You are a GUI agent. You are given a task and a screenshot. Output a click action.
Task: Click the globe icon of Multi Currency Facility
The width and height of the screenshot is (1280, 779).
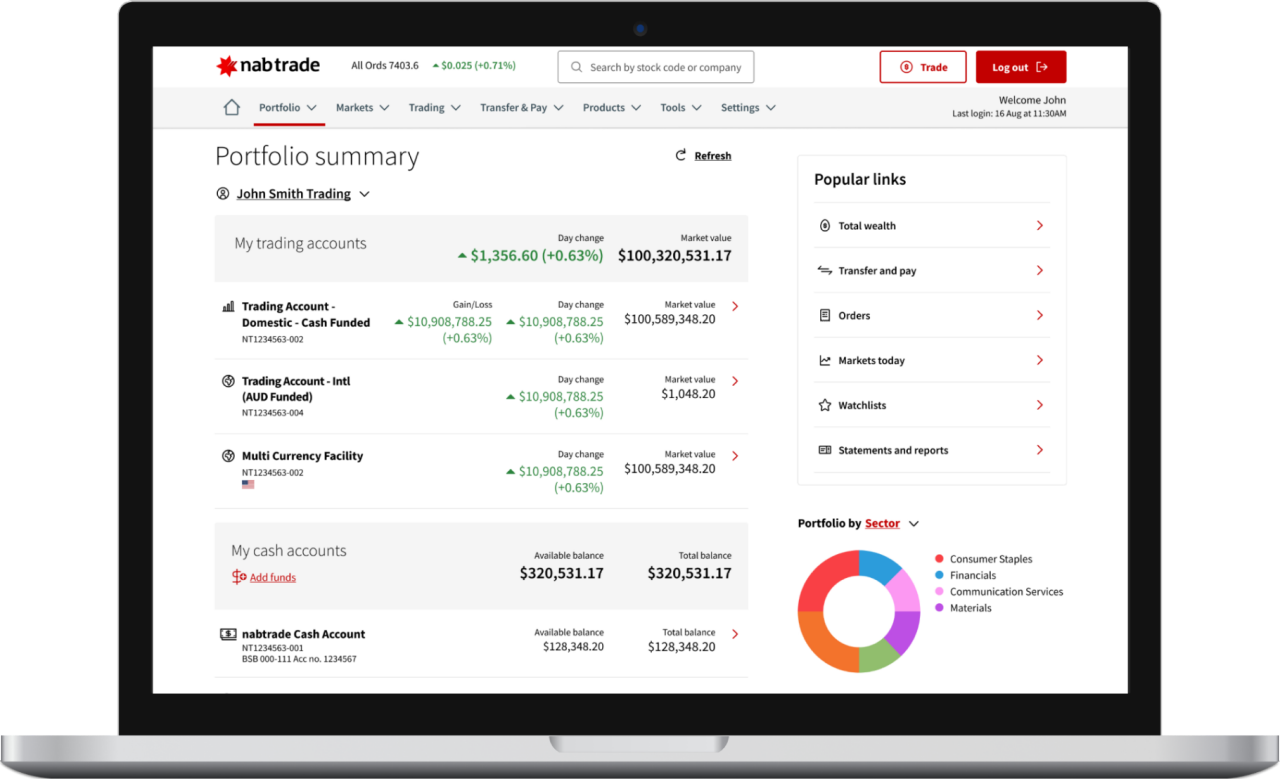coord(228,456)
